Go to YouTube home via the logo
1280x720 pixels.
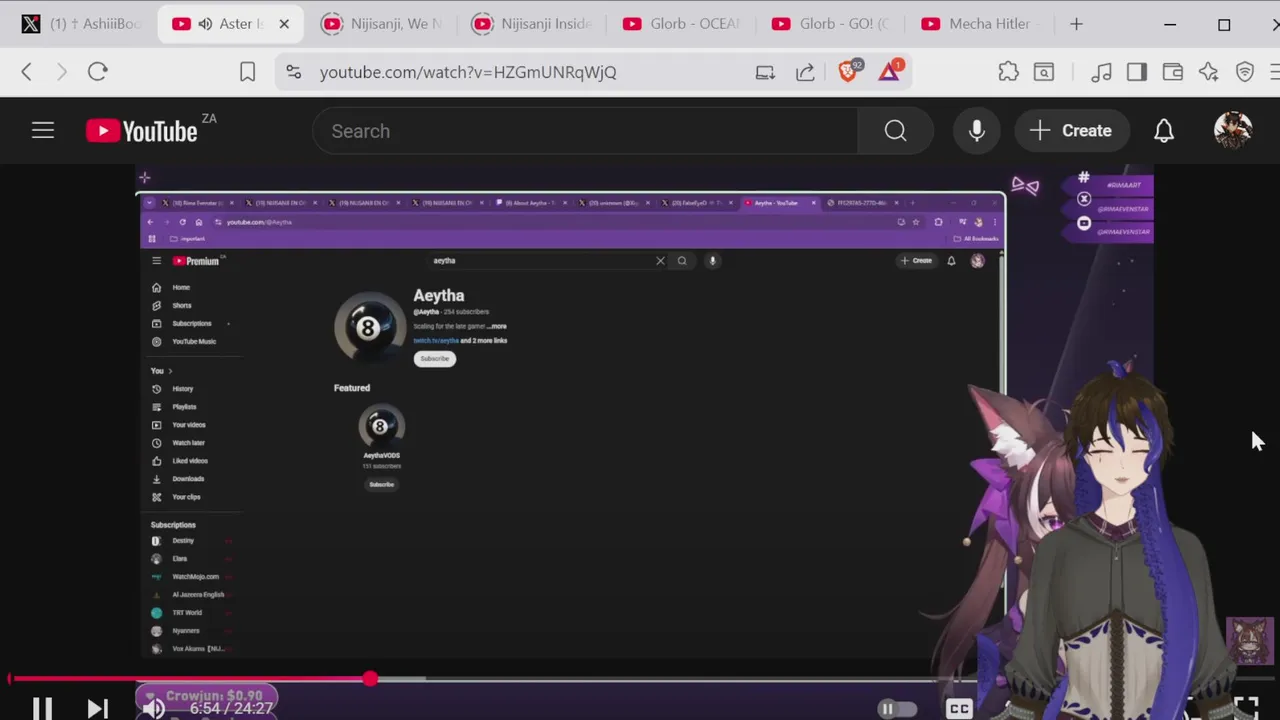point(142,131)
